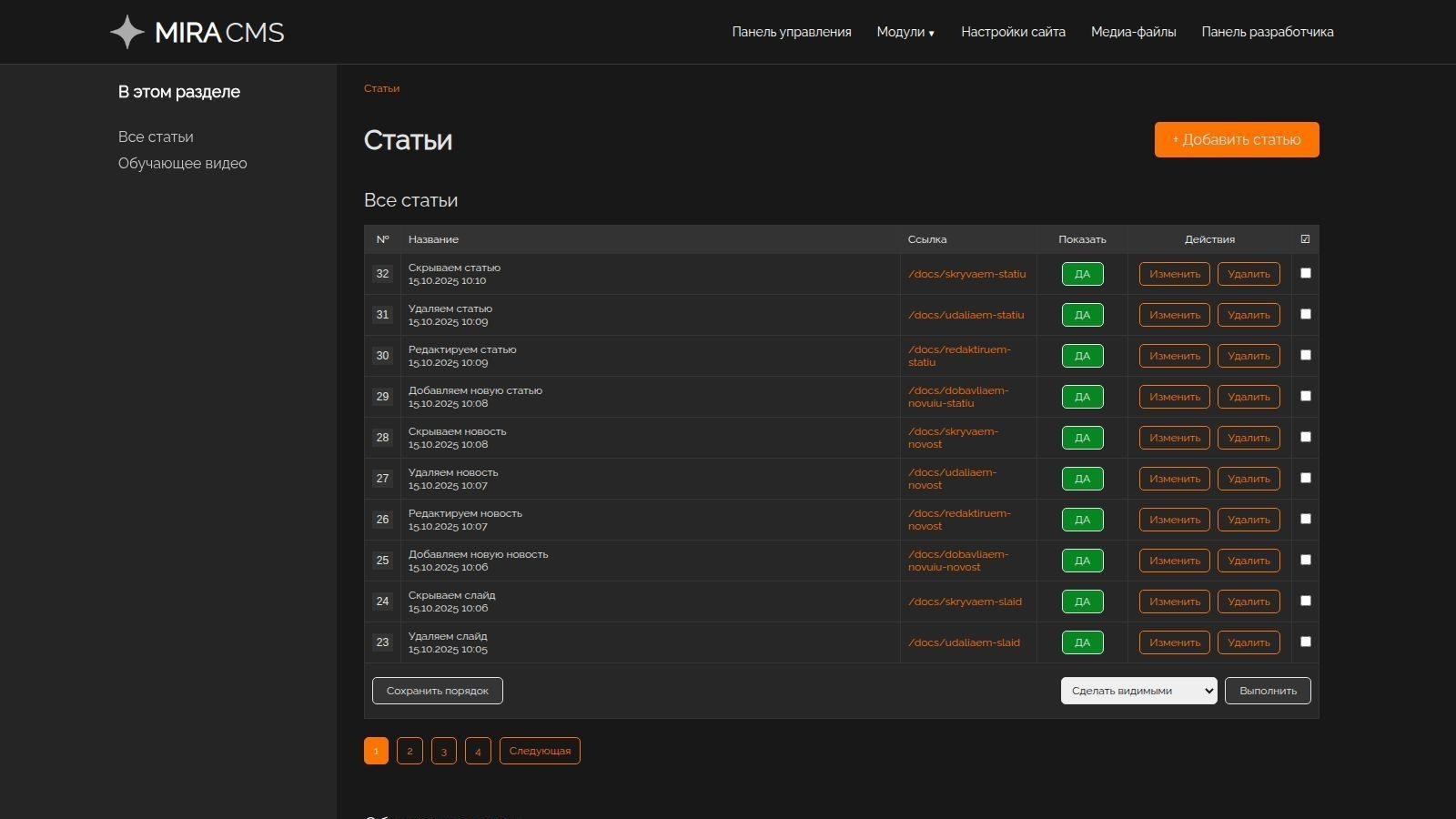Viewport: 1456px width, 819px height.
Task: Click the Выполнить button
Action: click(x=1268, y=691)
